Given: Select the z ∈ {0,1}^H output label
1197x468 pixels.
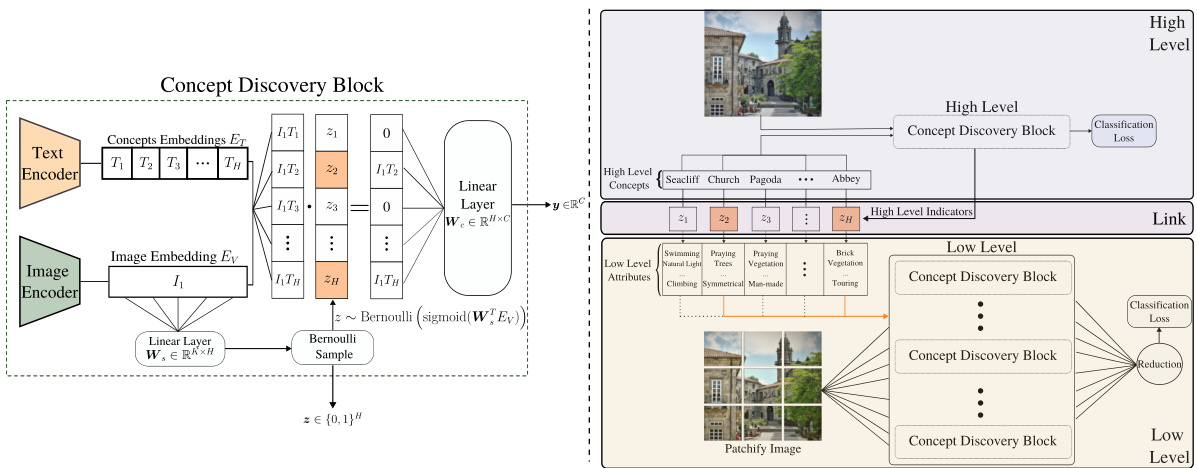Looking at the screenshot, I should [332, 418].
